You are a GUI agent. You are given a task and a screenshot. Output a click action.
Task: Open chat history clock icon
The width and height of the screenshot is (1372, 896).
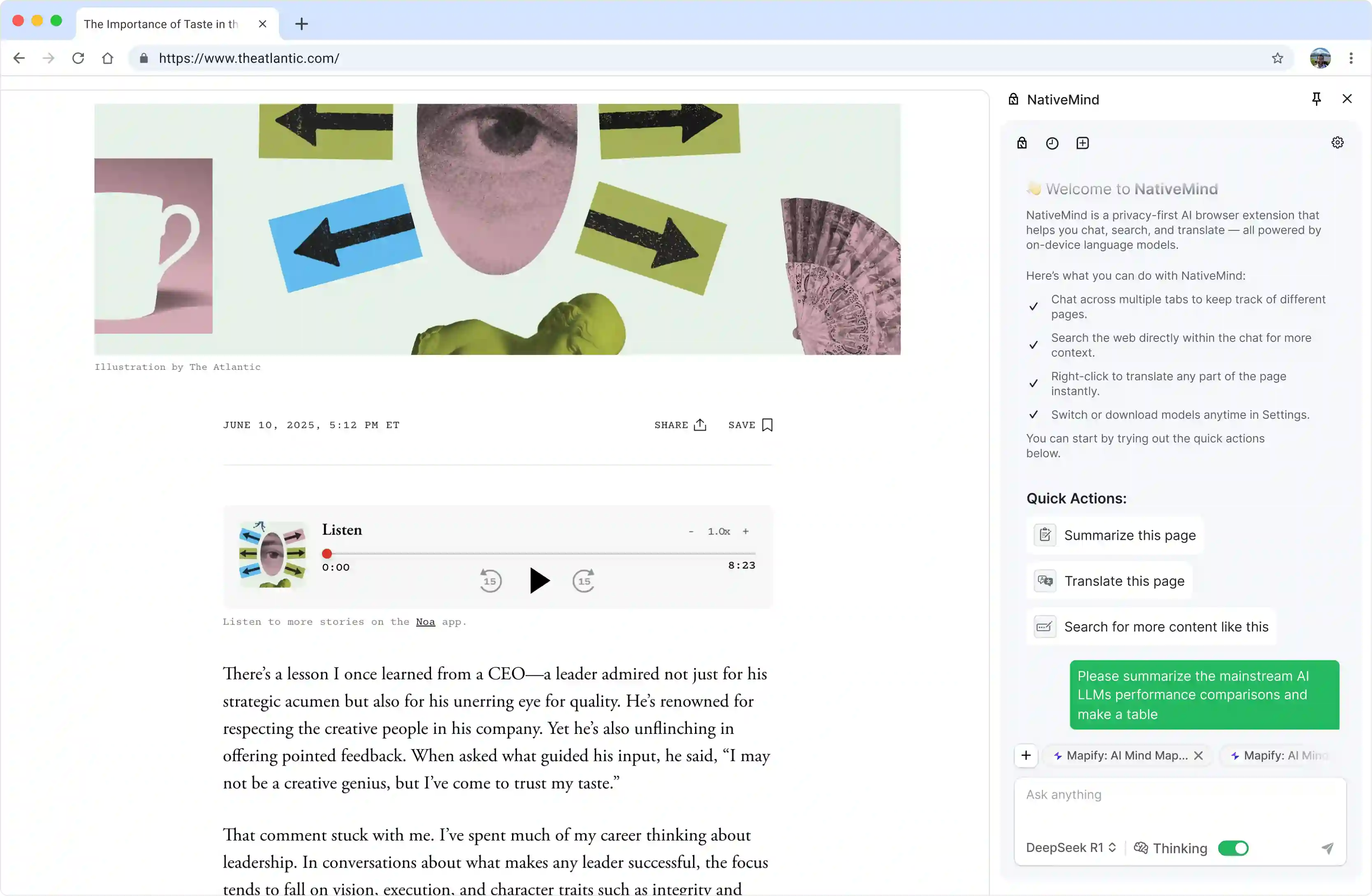(1052, 143)
